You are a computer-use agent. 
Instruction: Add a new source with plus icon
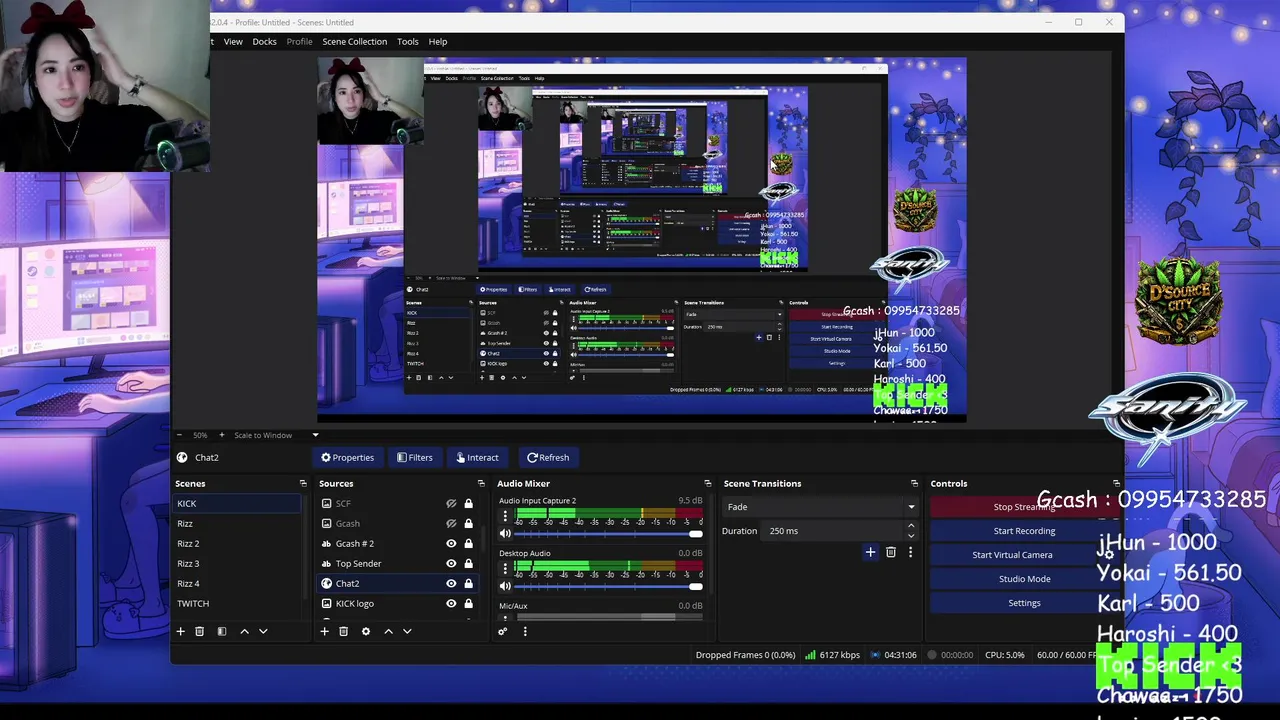click(x=324, y=631)
